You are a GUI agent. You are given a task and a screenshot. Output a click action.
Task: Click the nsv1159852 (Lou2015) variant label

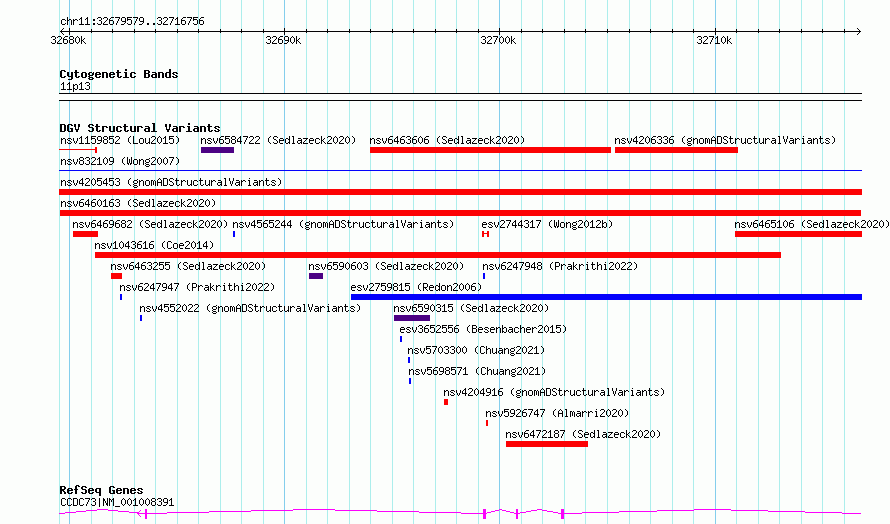click(x=120, y=140)
